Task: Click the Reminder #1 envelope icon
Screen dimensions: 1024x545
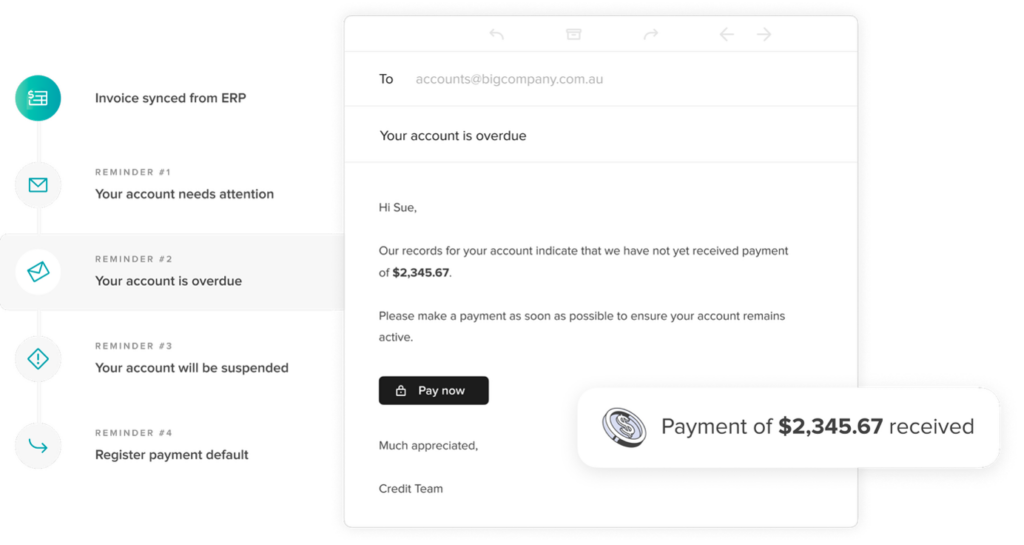Action: point(38,185)
